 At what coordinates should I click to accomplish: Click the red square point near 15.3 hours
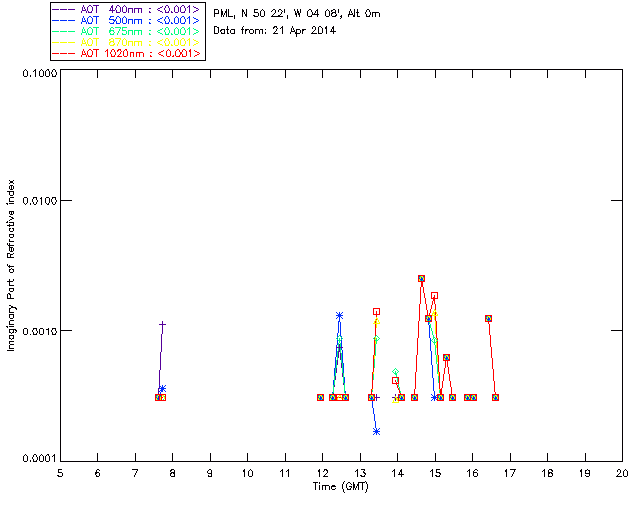click(446, 358)
